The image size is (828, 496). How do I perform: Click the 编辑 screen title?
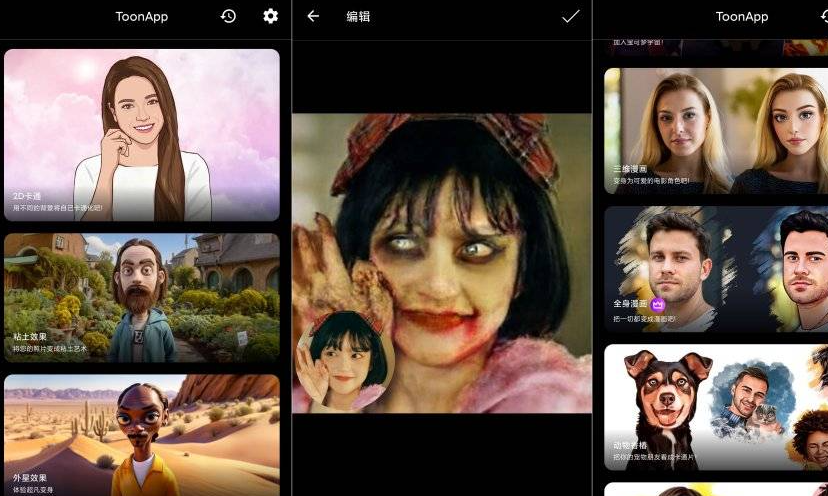358,16
